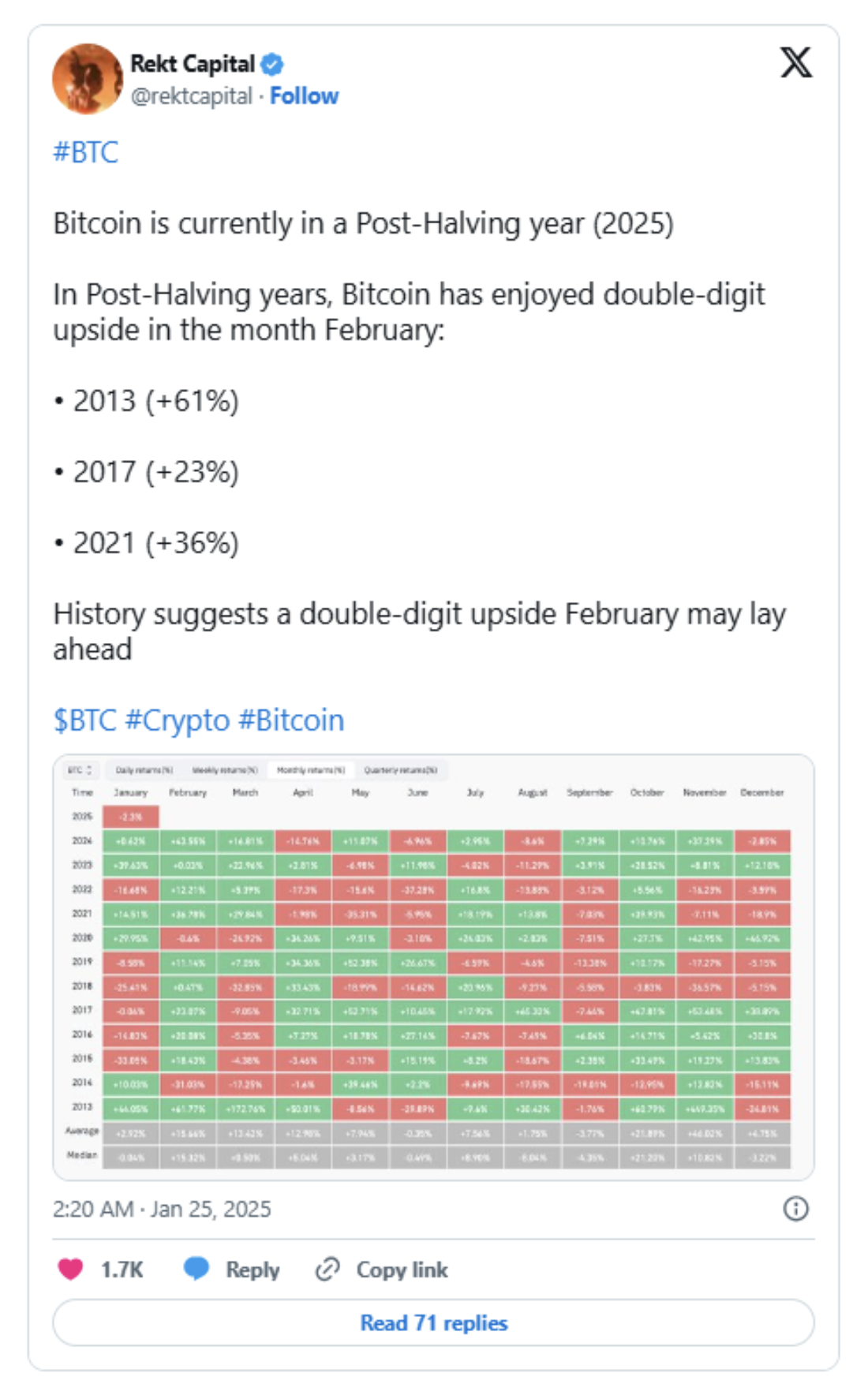The image size is (868, 1384).
Task: Switch to the Daily returns tab
Action: click(x=144, y=769)
